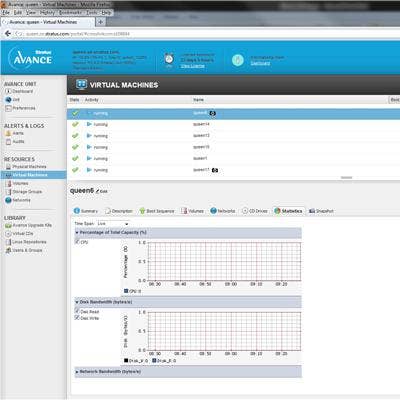Toggle the CPU checkbox
The width and height of the screenshot is (400, 400).
point(77,242)
